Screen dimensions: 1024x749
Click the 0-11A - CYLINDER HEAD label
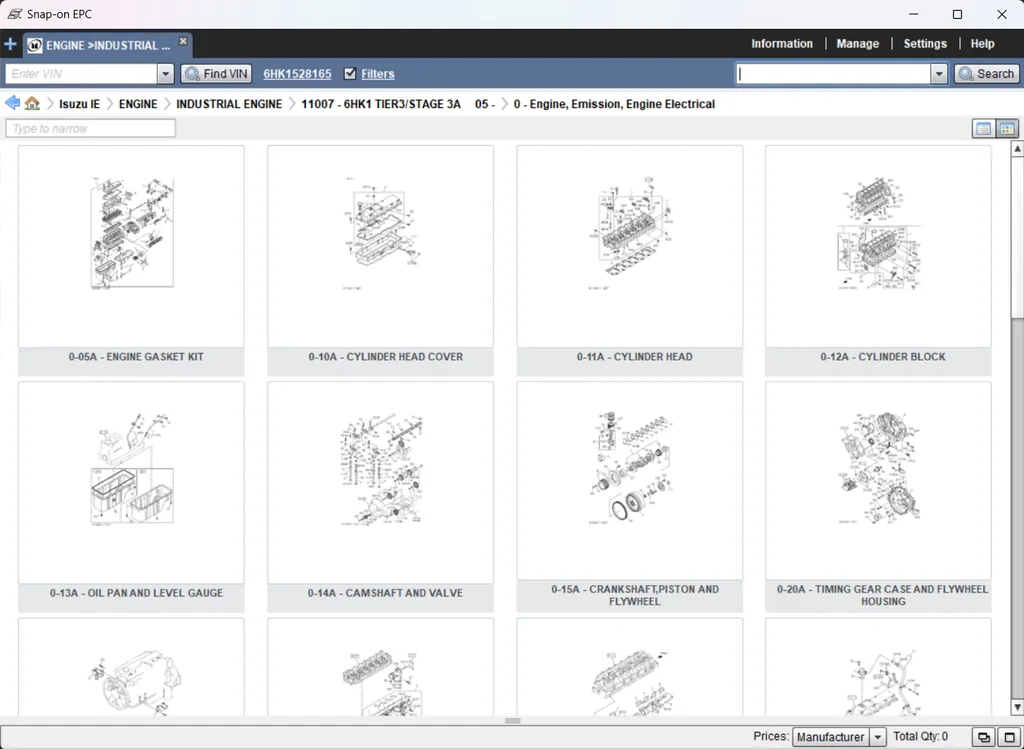point(634,357)
